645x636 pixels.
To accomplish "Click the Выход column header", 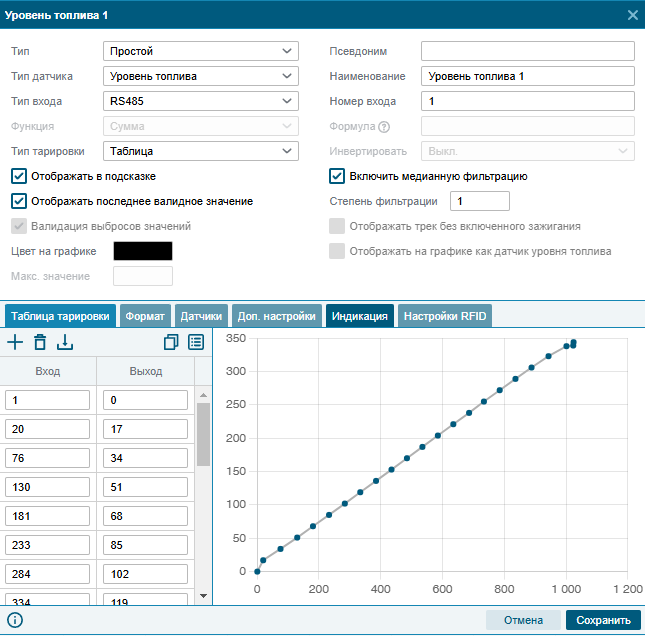I will [x=146, y=371].
